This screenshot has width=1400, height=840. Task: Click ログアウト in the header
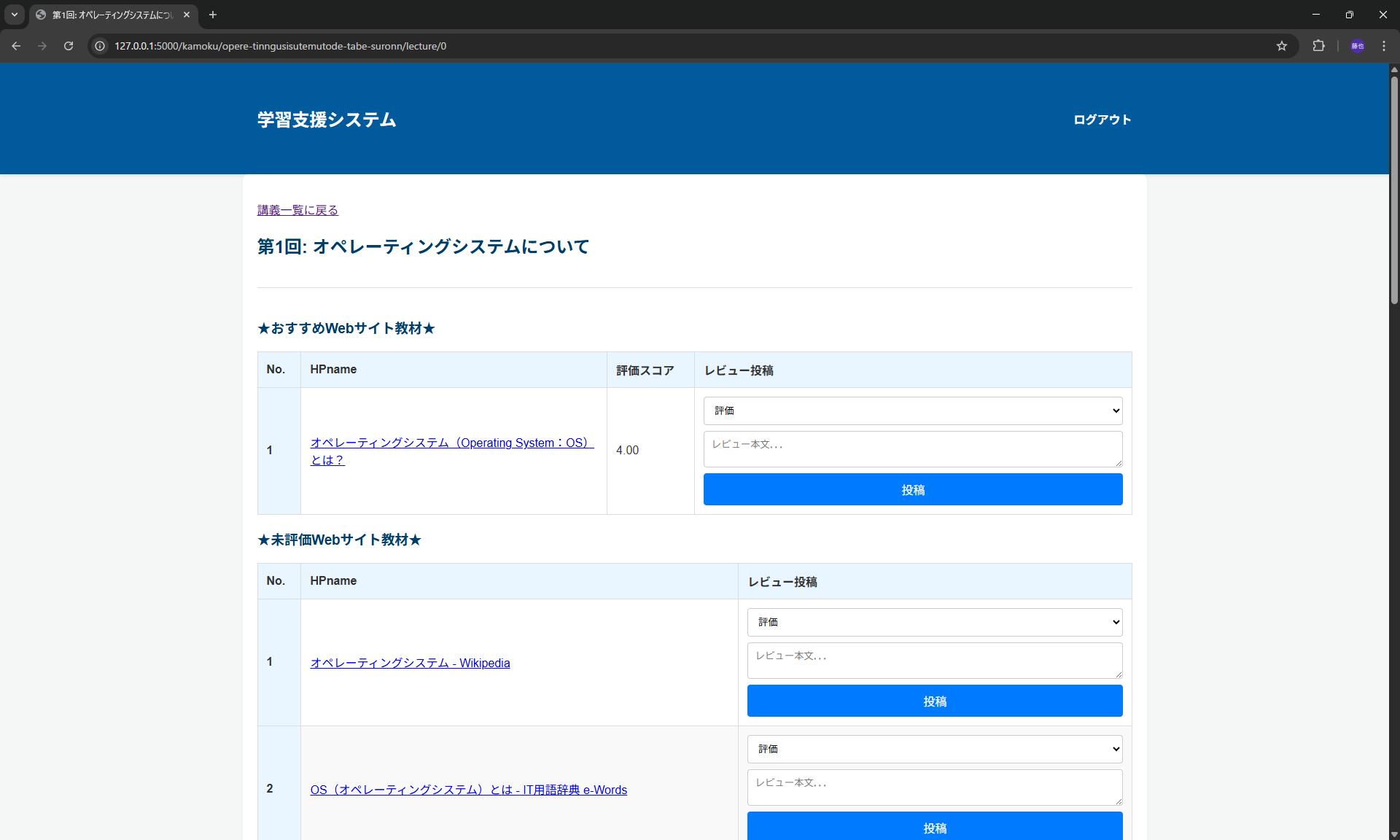click(x=1102, y=120)
